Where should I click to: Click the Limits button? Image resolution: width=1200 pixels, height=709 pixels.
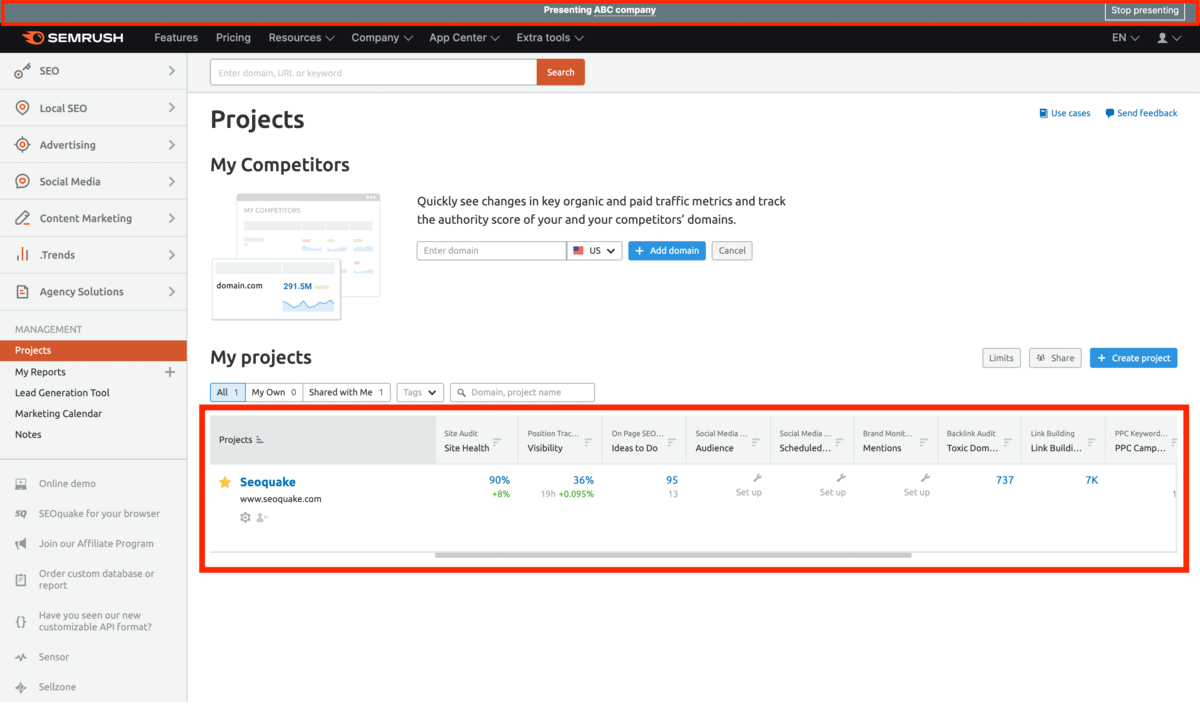(1001, 358)
